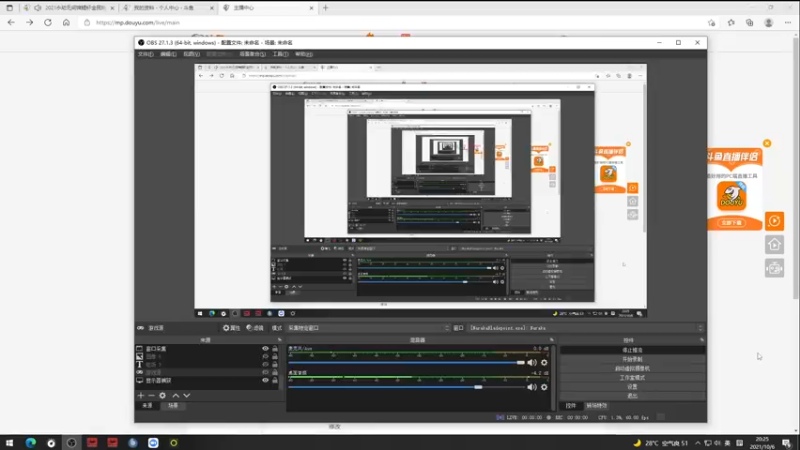Click the browser address bar URL
Screen dimensions: 800x450
138,22
